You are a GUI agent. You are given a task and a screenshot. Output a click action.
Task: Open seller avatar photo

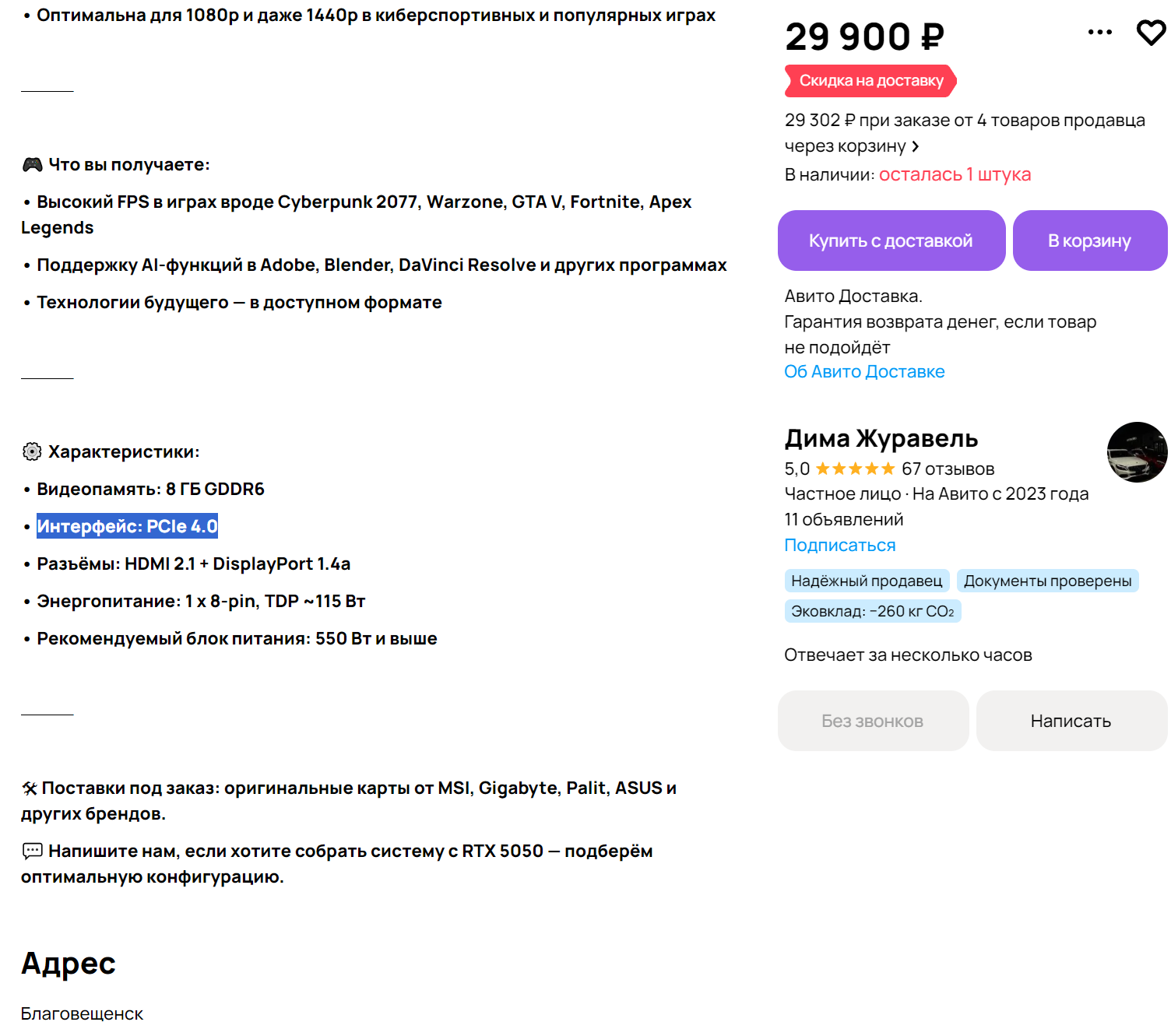[x=1138, y=452]
